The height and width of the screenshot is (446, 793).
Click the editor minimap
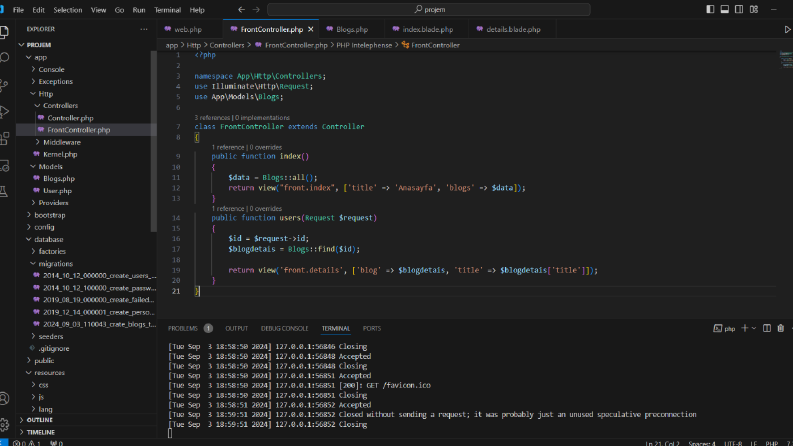(x=785, y=60)
